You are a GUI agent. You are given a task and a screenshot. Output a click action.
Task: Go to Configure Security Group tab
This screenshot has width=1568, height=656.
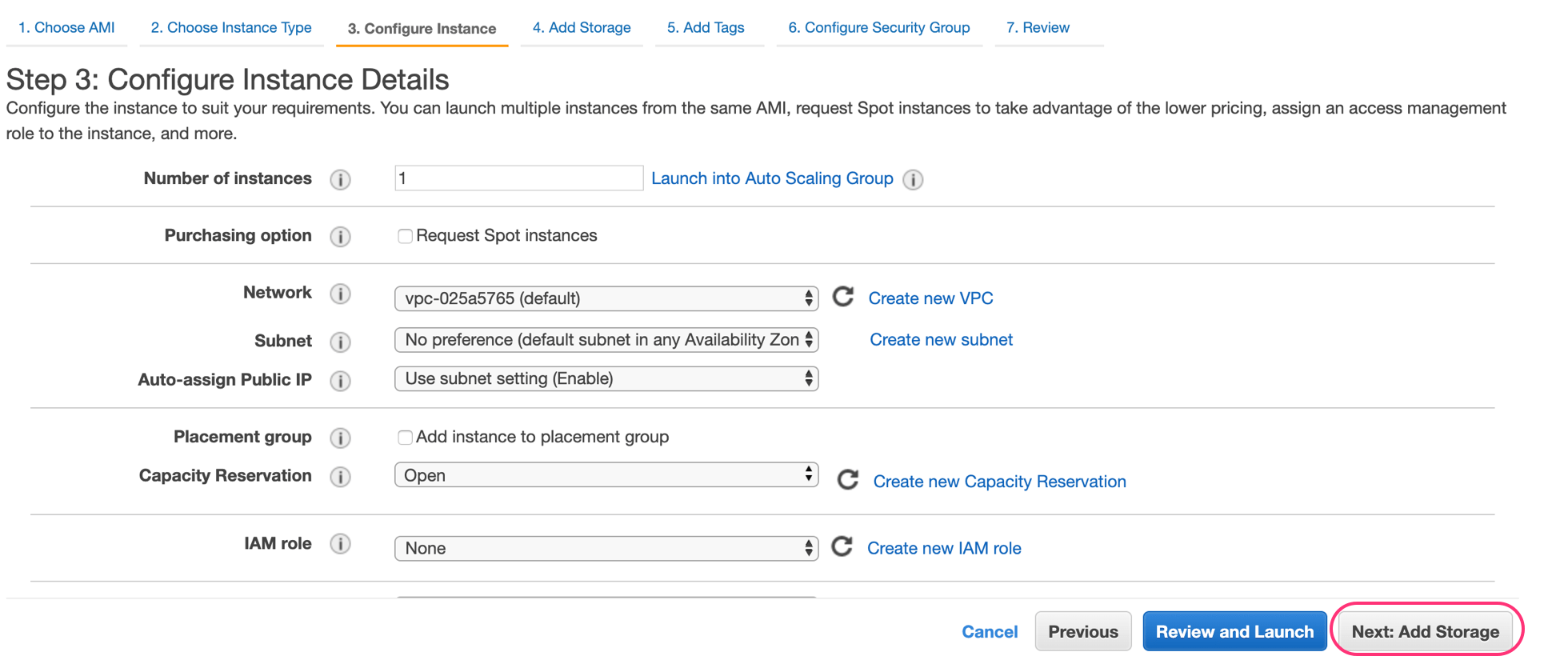pos(878,28)
